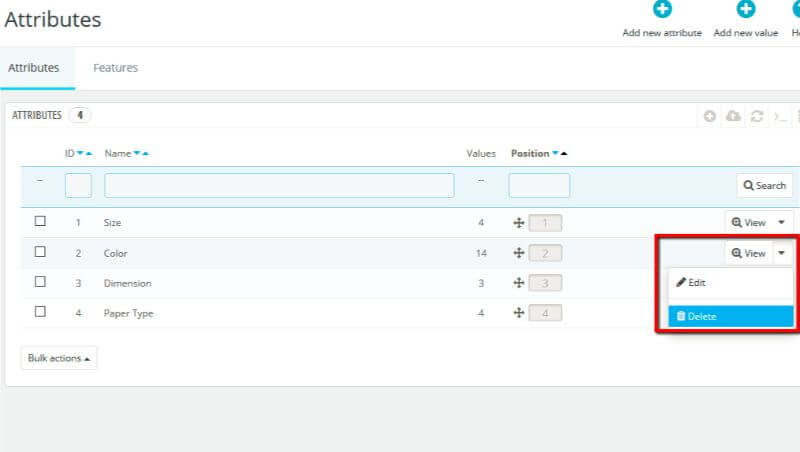Click the move handle for Dimension row
The image size is (800, 452).
(518, 283)
